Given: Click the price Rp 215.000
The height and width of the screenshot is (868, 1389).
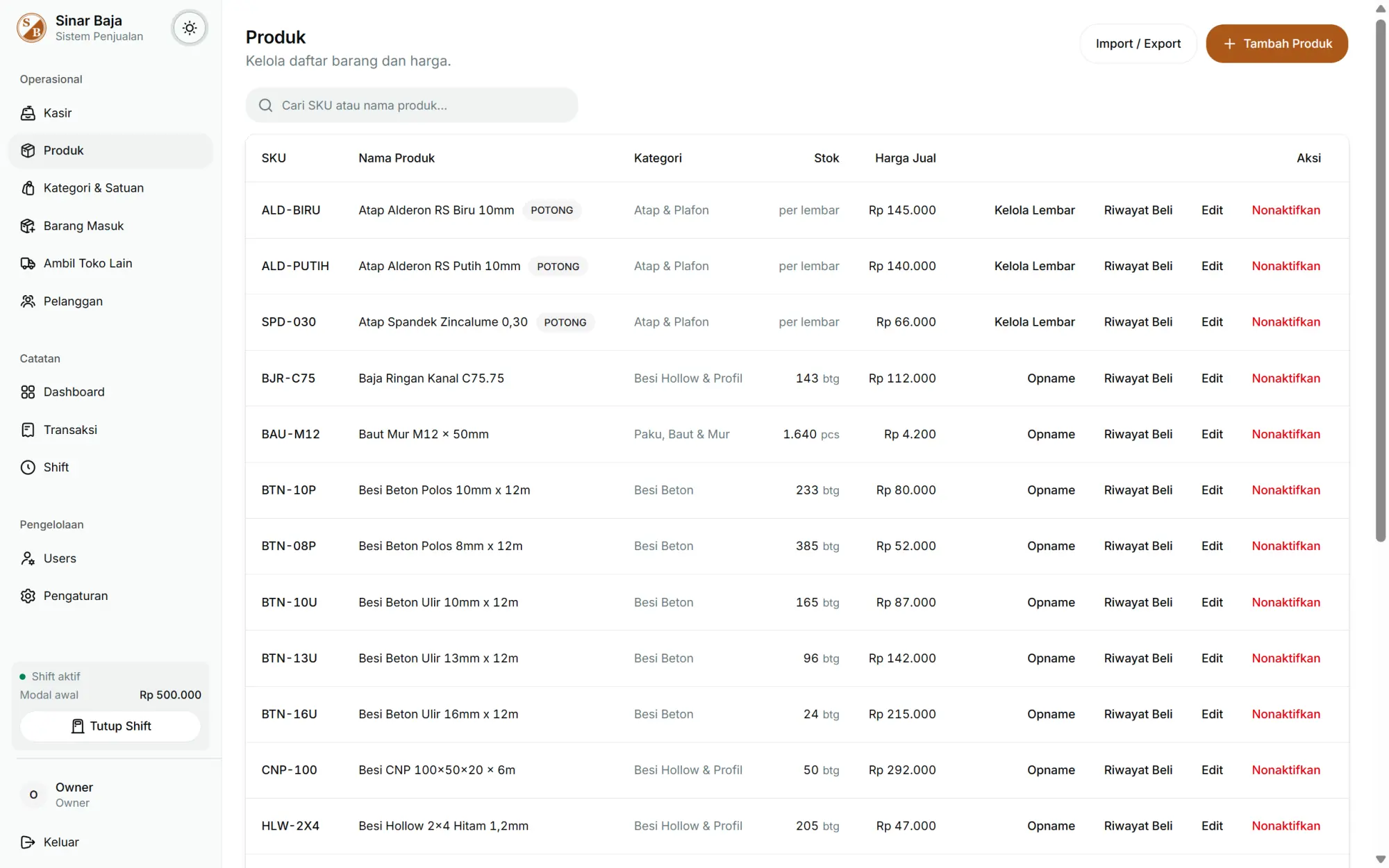Looking at the screenshot, I should [x=902, y=715].
